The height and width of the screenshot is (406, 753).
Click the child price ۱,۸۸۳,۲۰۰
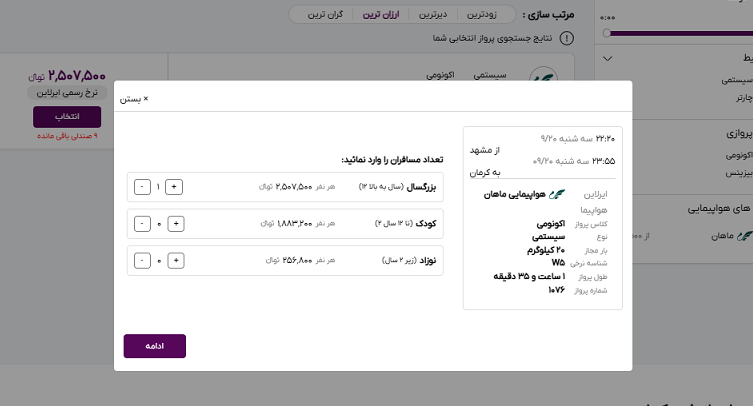point(294,223)
